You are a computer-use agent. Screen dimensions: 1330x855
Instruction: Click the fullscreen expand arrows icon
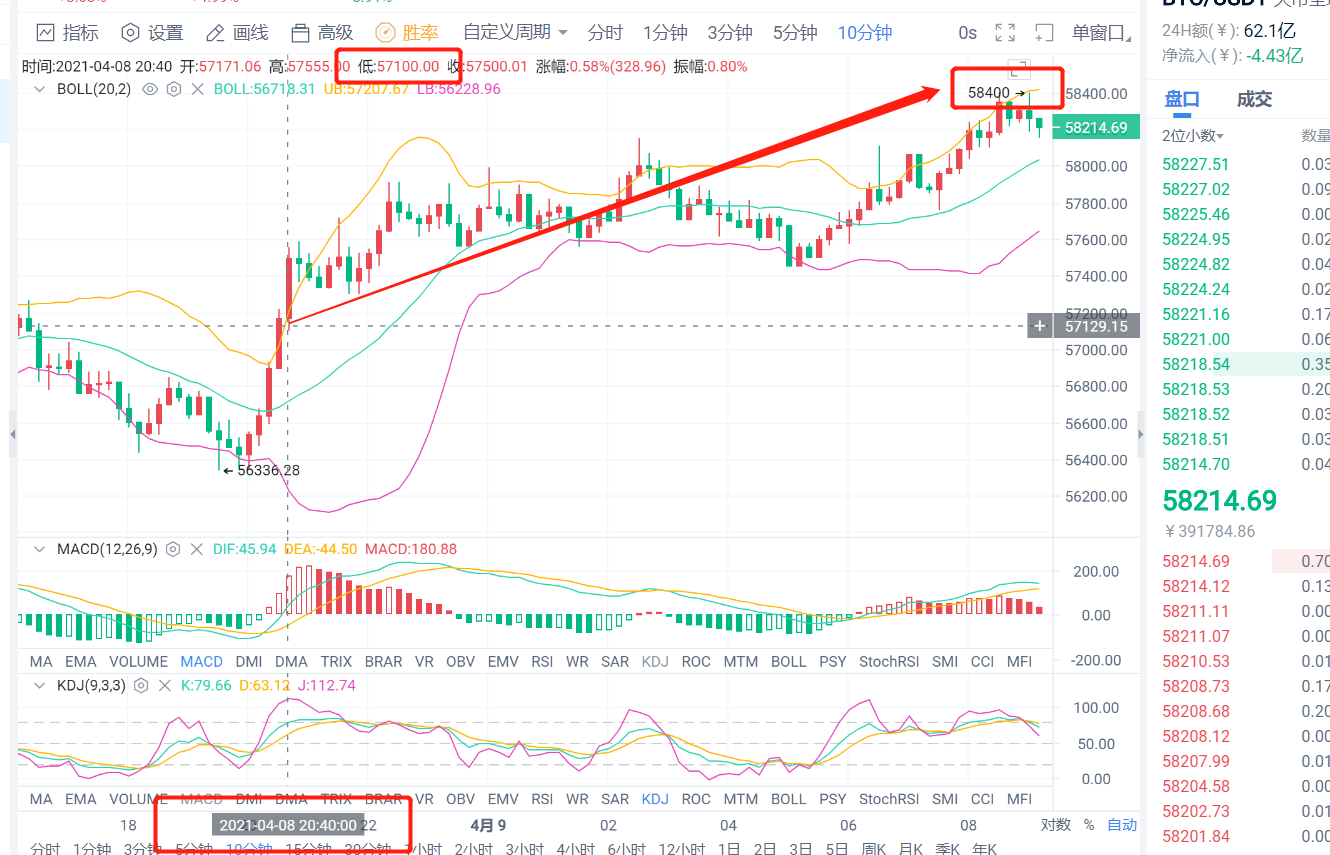(1005, 32)
